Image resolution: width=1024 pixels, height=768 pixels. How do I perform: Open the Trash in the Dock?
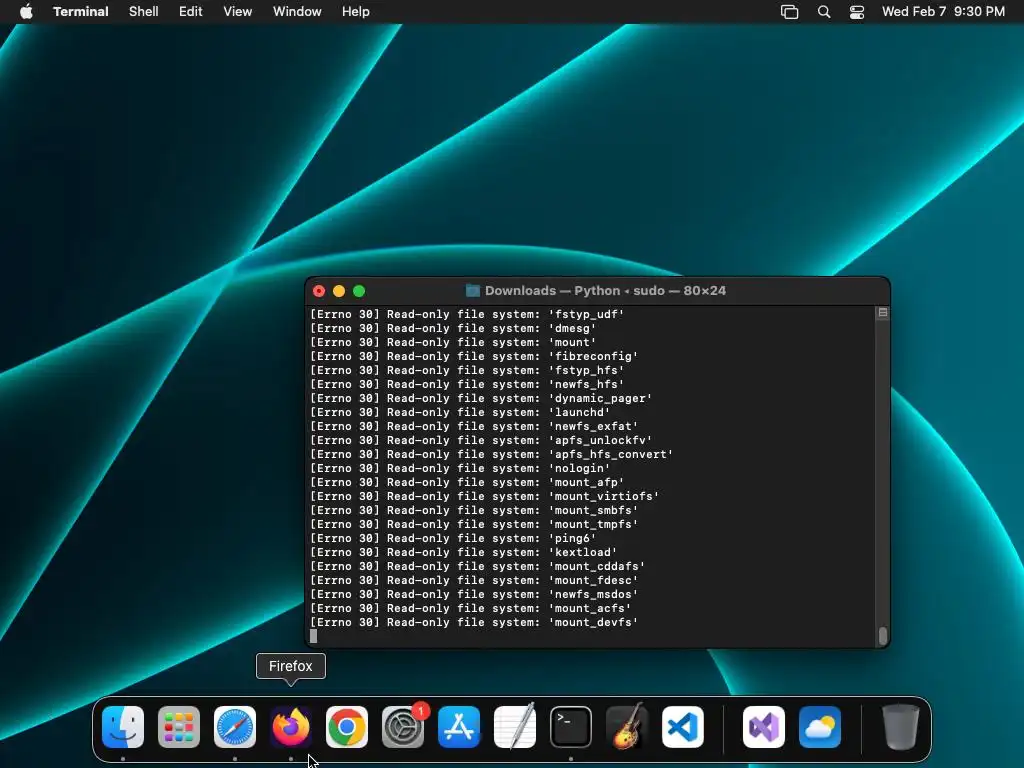(901, 727)
